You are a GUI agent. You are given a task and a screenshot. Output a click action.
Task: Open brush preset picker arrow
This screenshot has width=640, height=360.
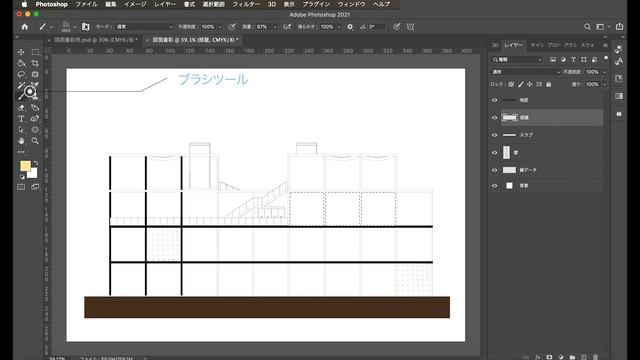pyautogui.click(x=74, y=27)
